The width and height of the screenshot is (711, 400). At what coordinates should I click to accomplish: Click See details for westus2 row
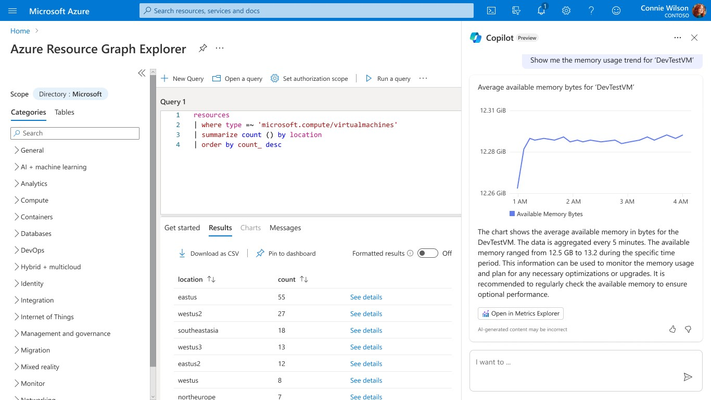tap(366, 314)
